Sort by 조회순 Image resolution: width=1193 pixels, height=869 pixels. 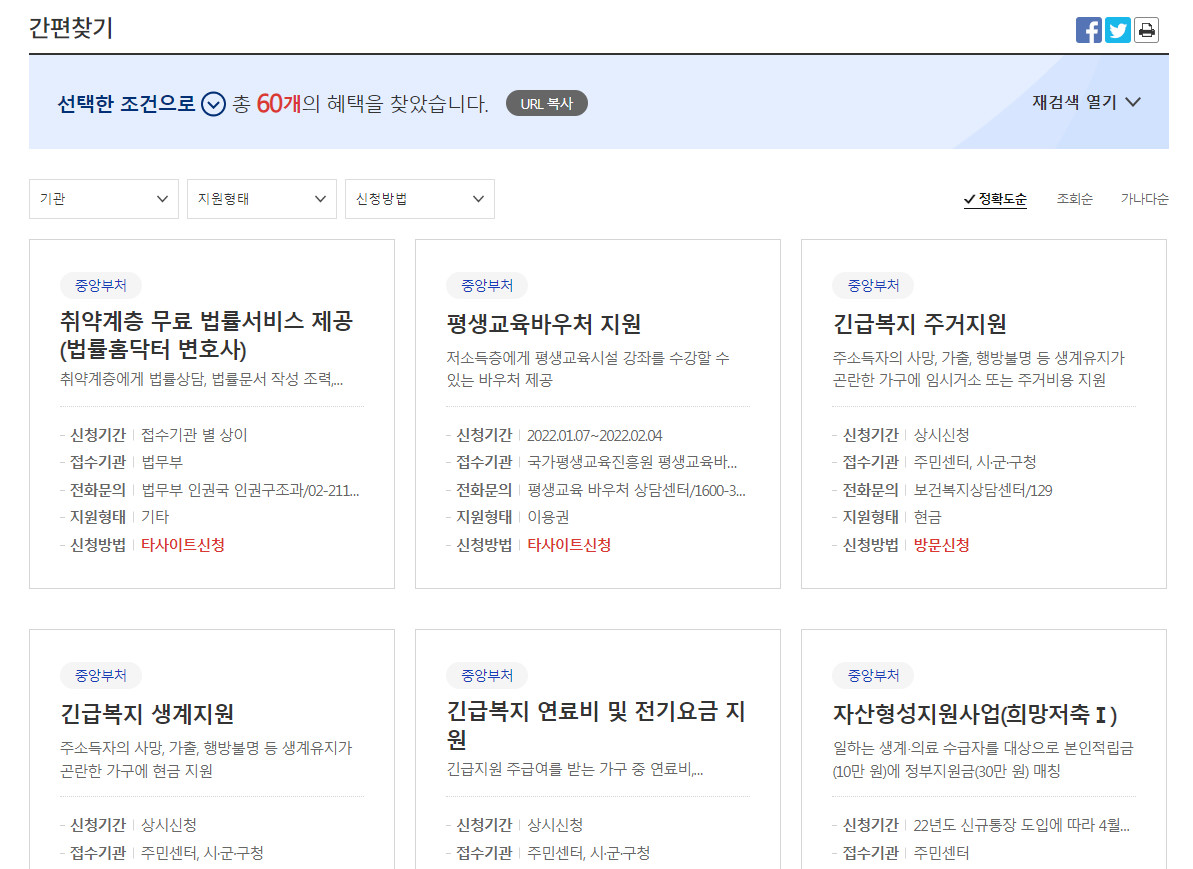point(1074,199)
